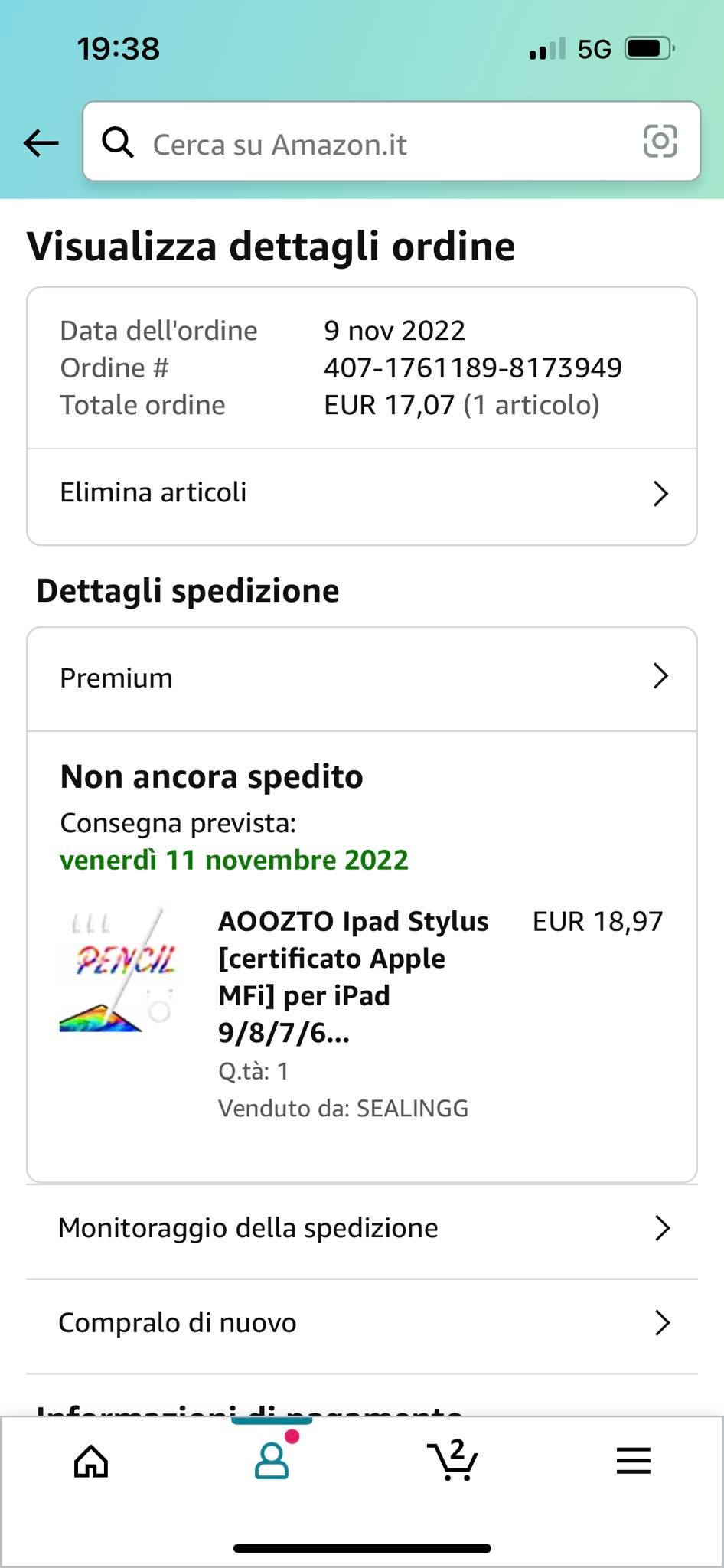The height and width of the screenshot is (1568, 724).
Task: Open the stylus product thumbnail
Action: [119, 971]
